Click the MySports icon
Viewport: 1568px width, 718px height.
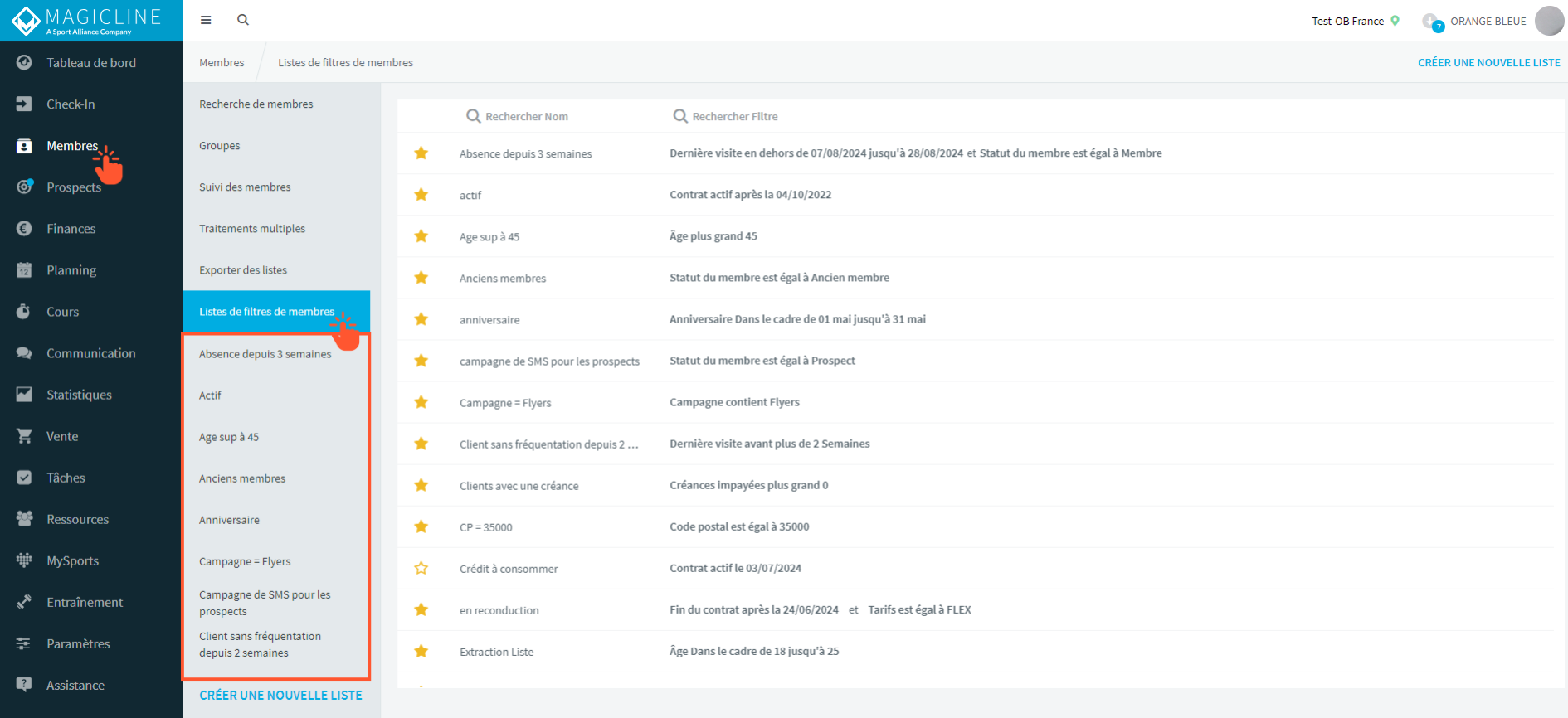[24, 560]
